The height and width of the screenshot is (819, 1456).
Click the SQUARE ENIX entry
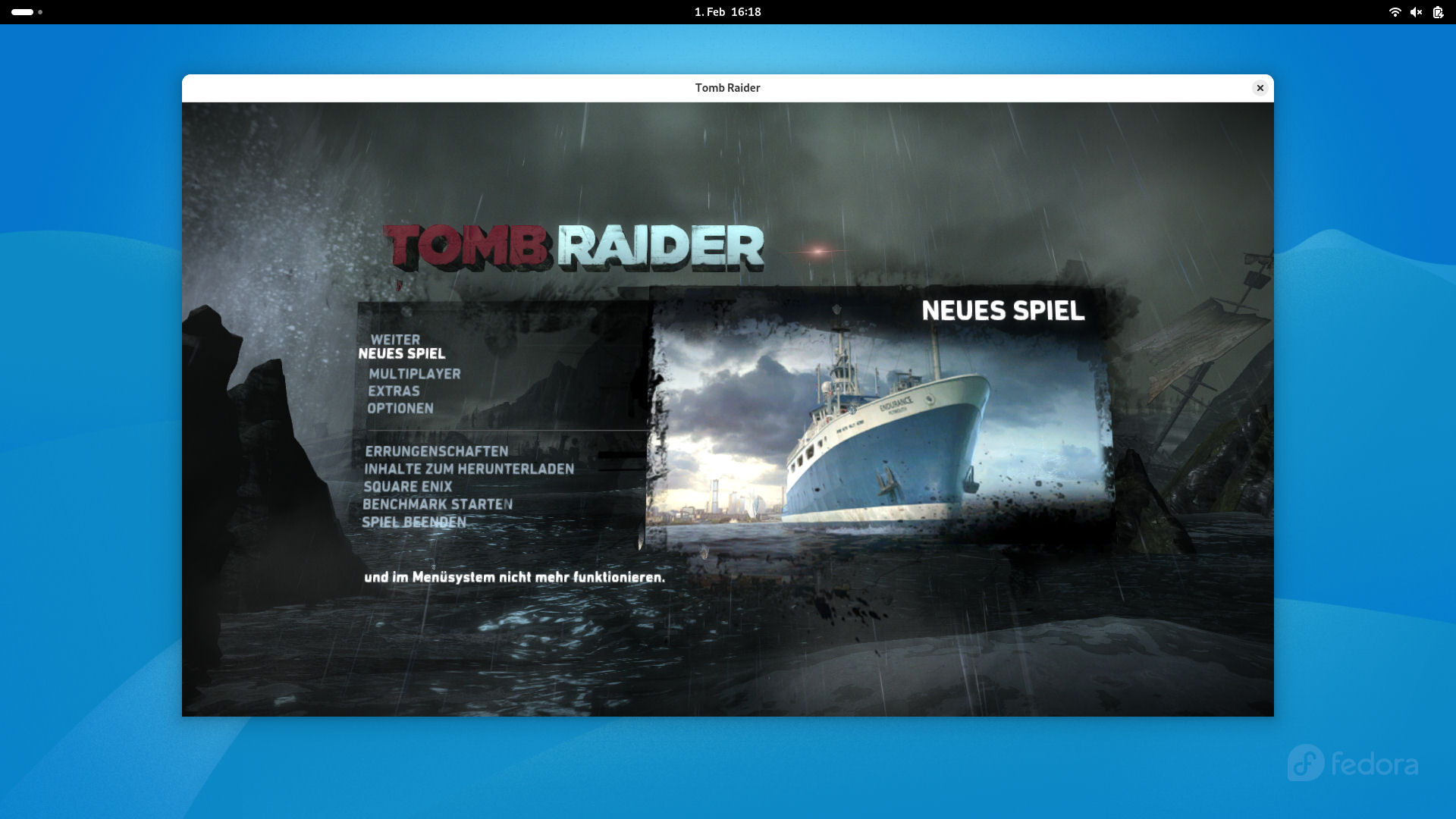[408, 487]
